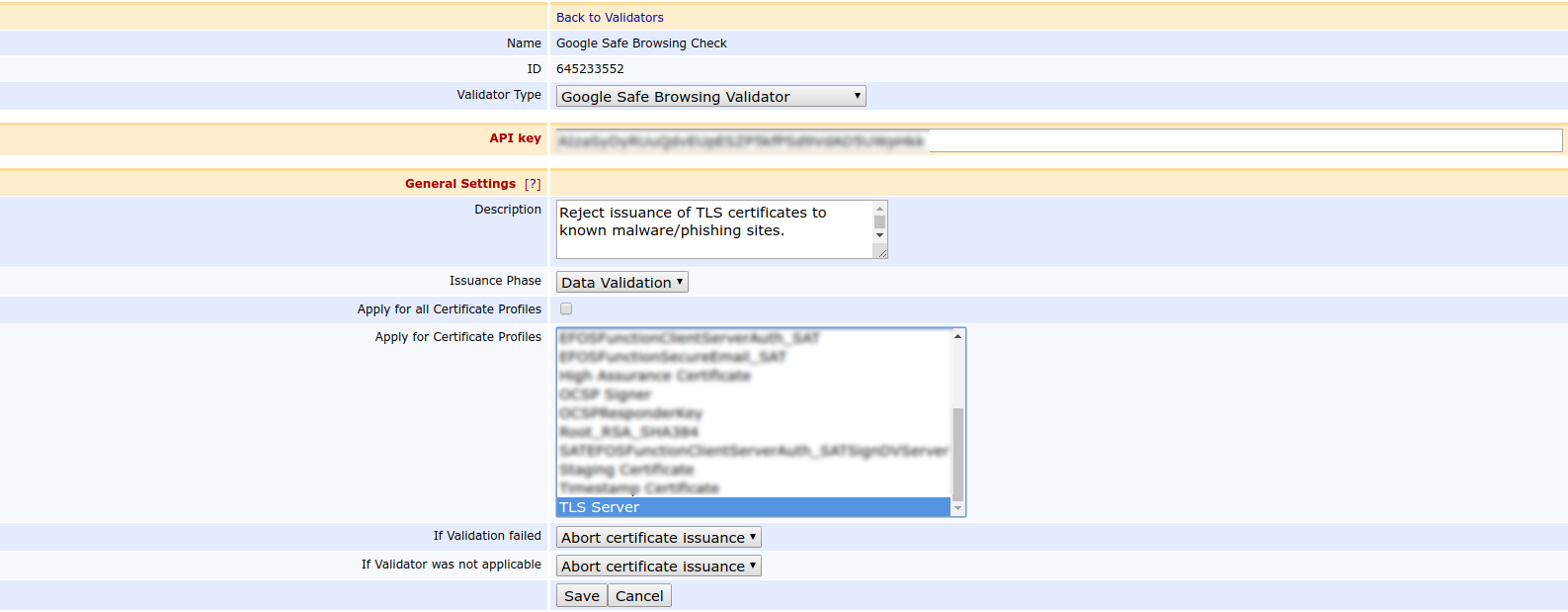Expand the Issuance Phase dropdown
Screen dimensions: 1568x612
tap(621, 283)
